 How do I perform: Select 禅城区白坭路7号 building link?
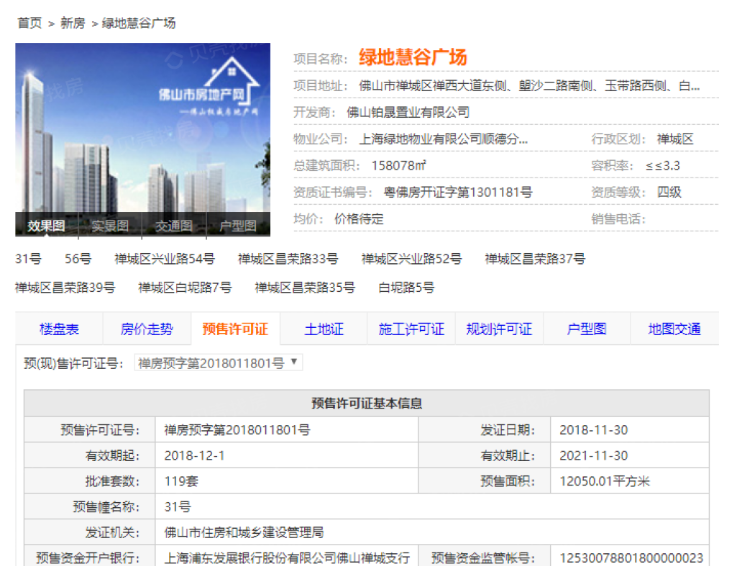[x=184, y=288]
